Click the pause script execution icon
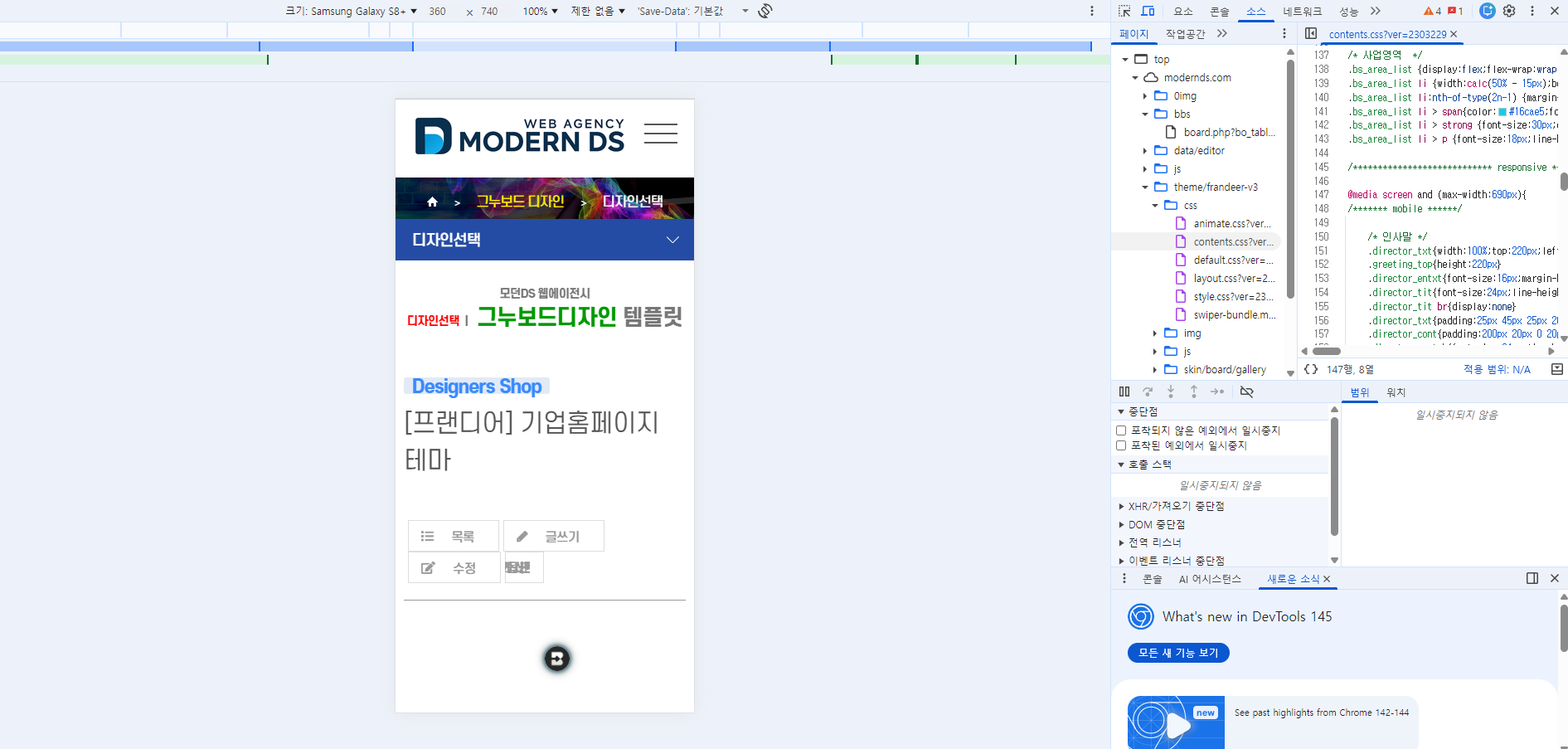Image resolution: width=1568 pixels, height=749 pixels. (x=1124, y=392)
